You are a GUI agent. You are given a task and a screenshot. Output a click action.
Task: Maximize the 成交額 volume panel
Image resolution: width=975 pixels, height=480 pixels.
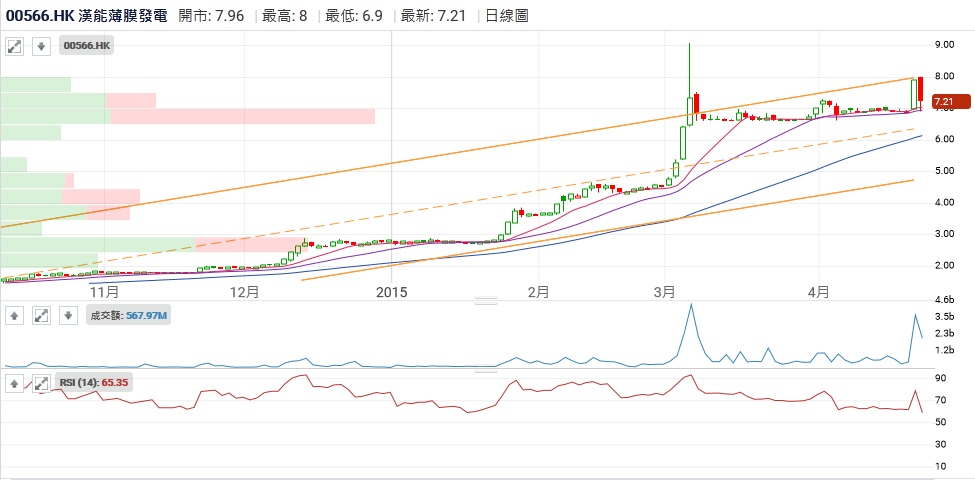click(x=41, y=316)
